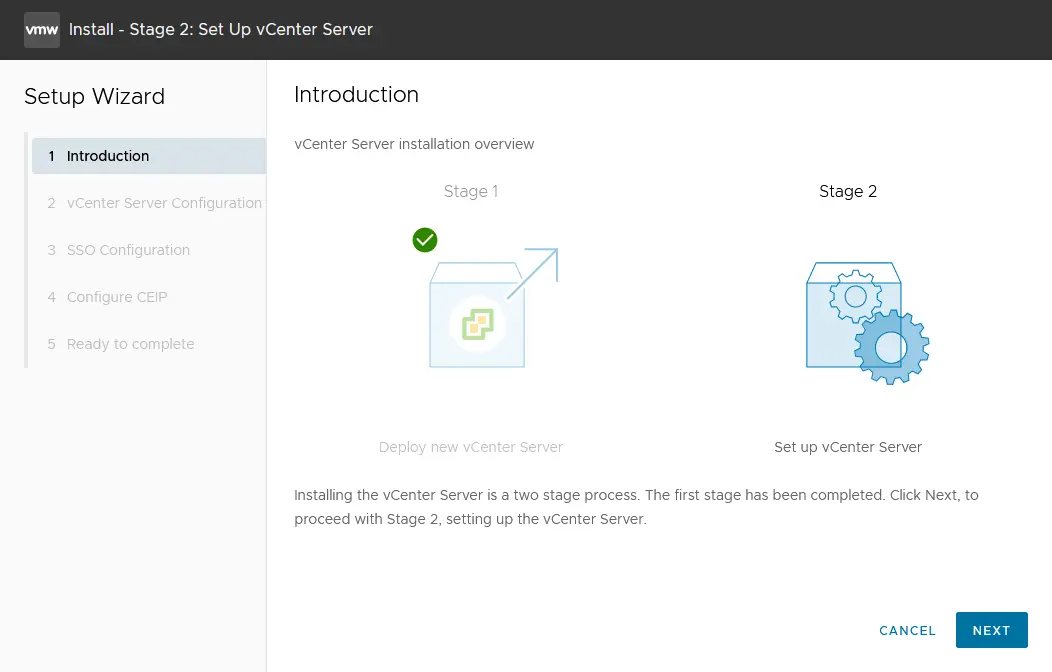Open the SSO Configuration step

pos(128,250)
